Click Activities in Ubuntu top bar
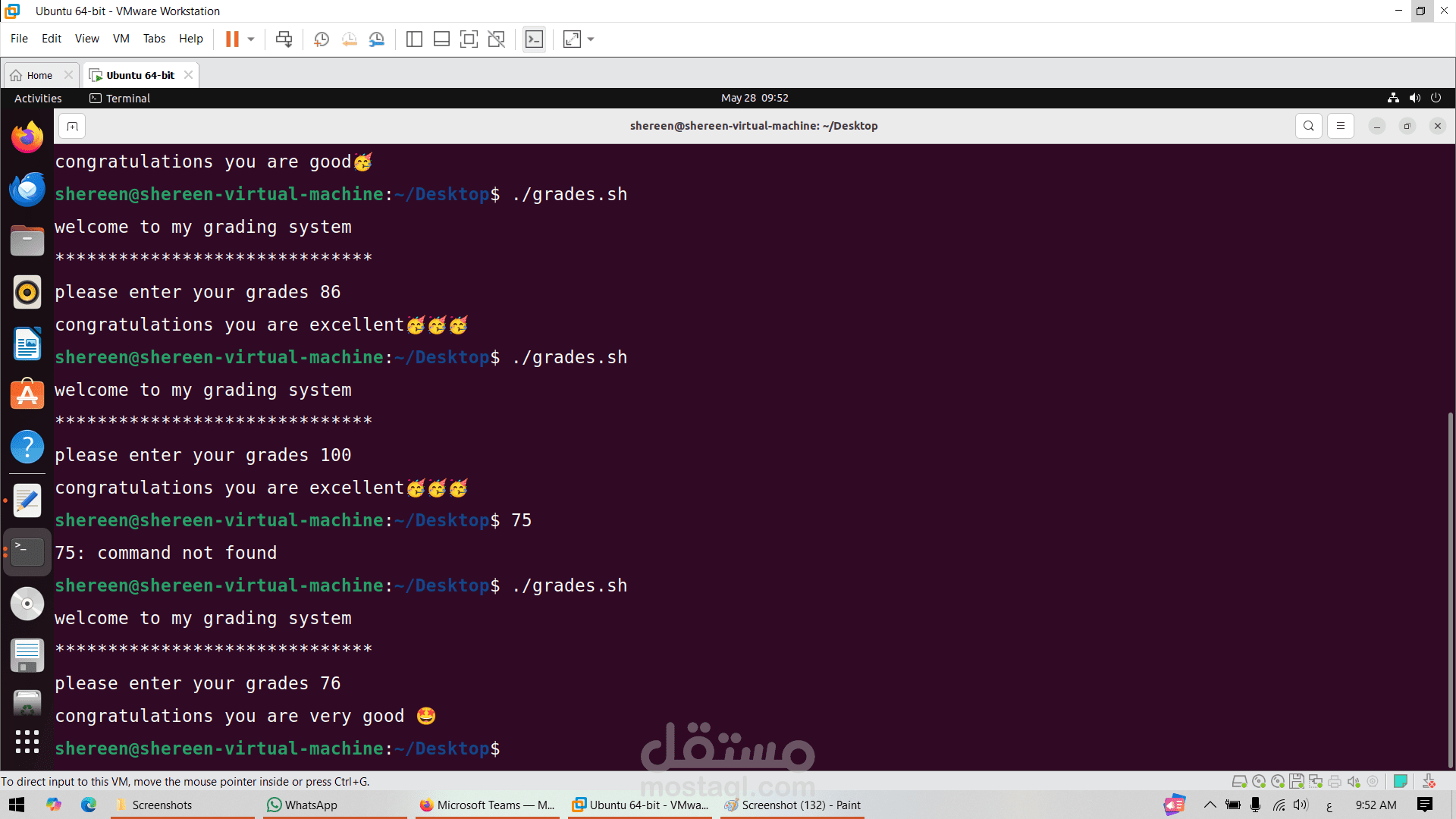Image resolution: width=1456 pixels, height=819 pixels. coord(38,98)
